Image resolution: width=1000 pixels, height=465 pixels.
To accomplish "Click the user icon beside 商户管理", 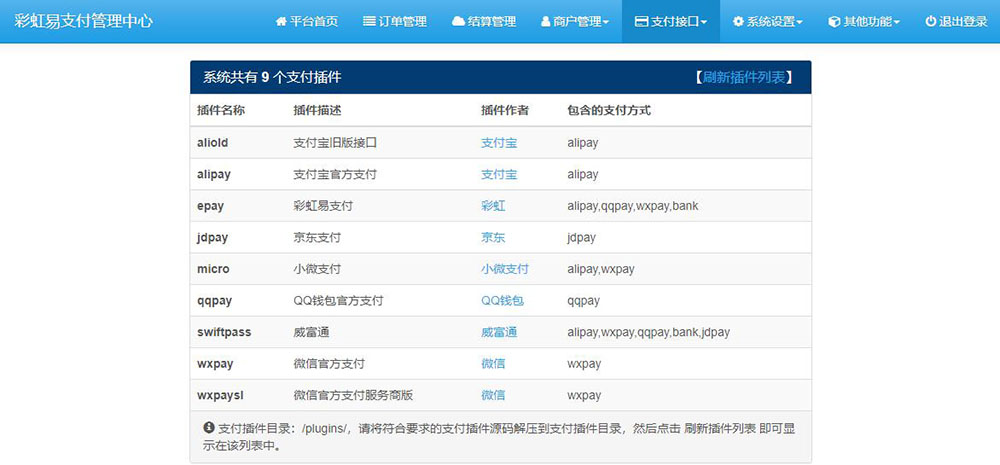I will pos(545,22).
